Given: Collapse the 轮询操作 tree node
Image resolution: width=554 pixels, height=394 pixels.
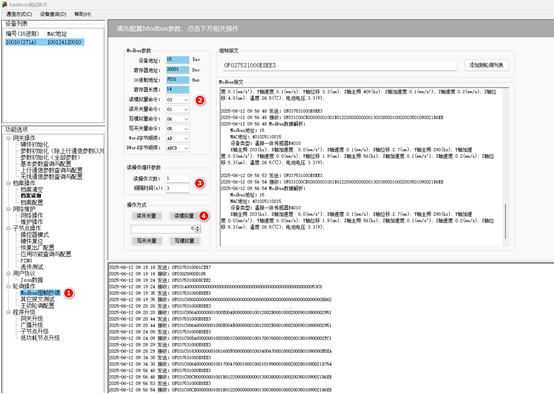Looking at the screenshot, I should point(8,286).
